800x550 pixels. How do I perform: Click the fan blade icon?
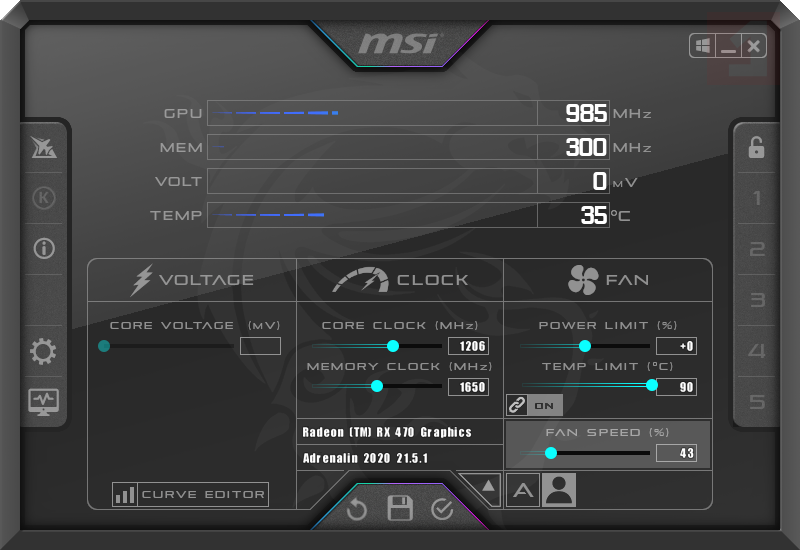pyautogui.click(x=583, y=280)
